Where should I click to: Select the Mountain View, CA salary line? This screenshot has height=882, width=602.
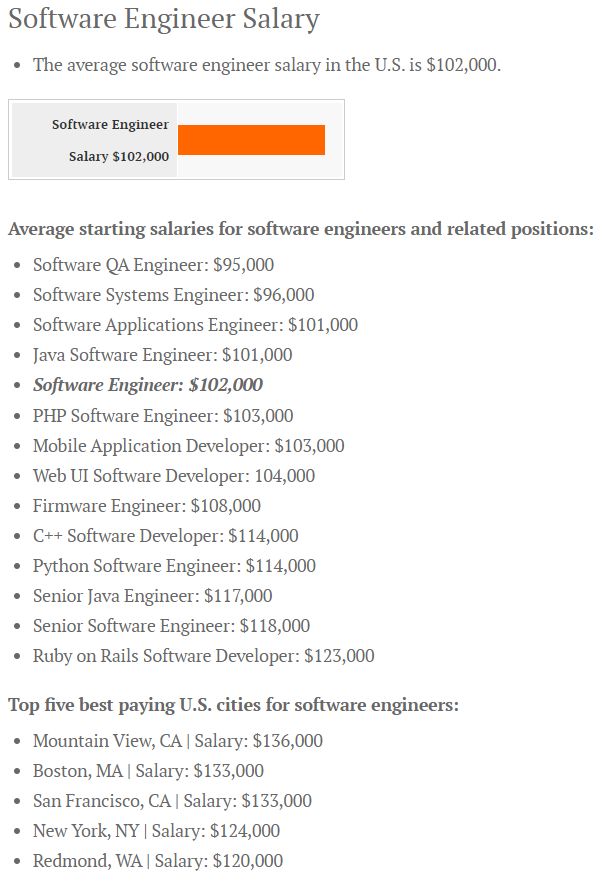[177, 741]
